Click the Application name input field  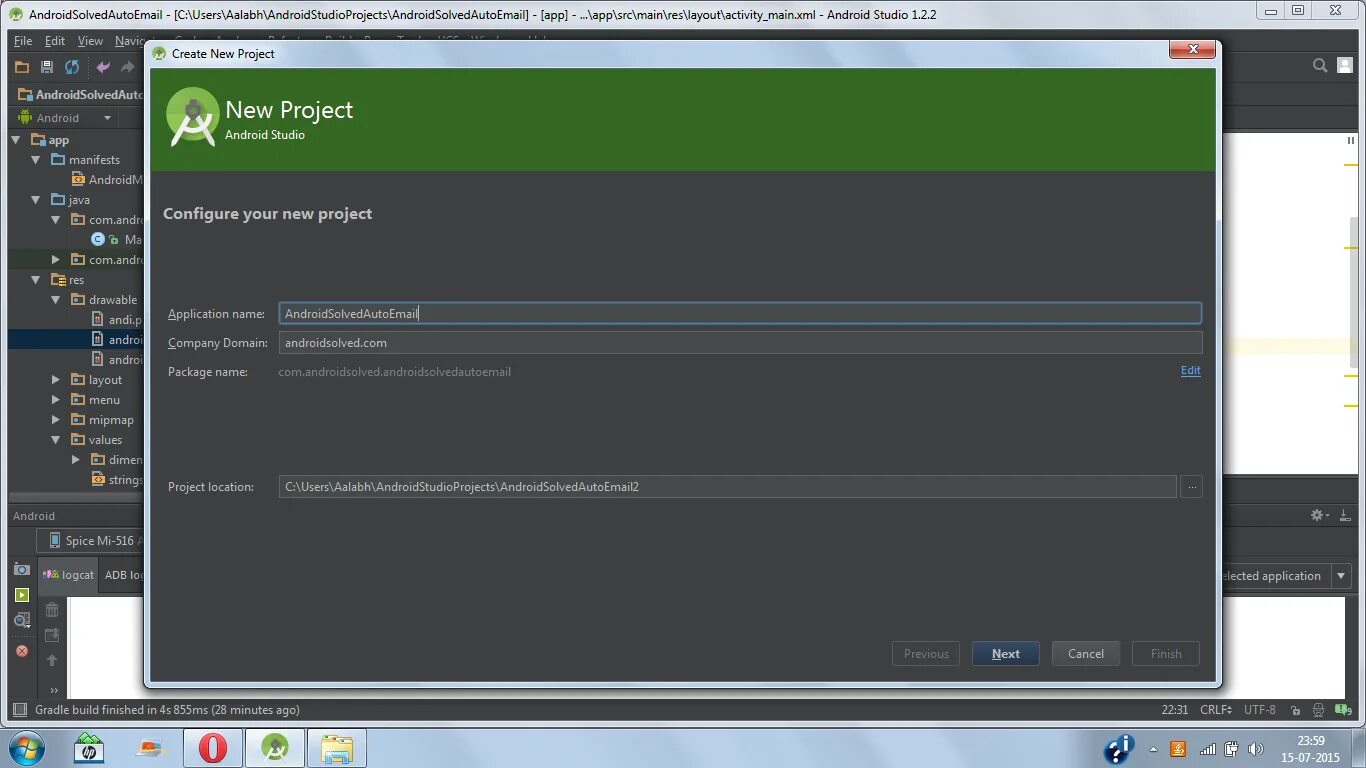coord(740,313)
